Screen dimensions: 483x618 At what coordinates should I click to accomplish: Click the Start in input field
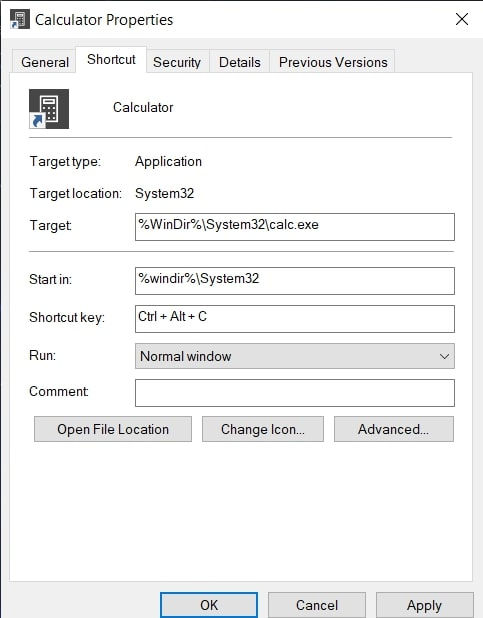[295, 281]
